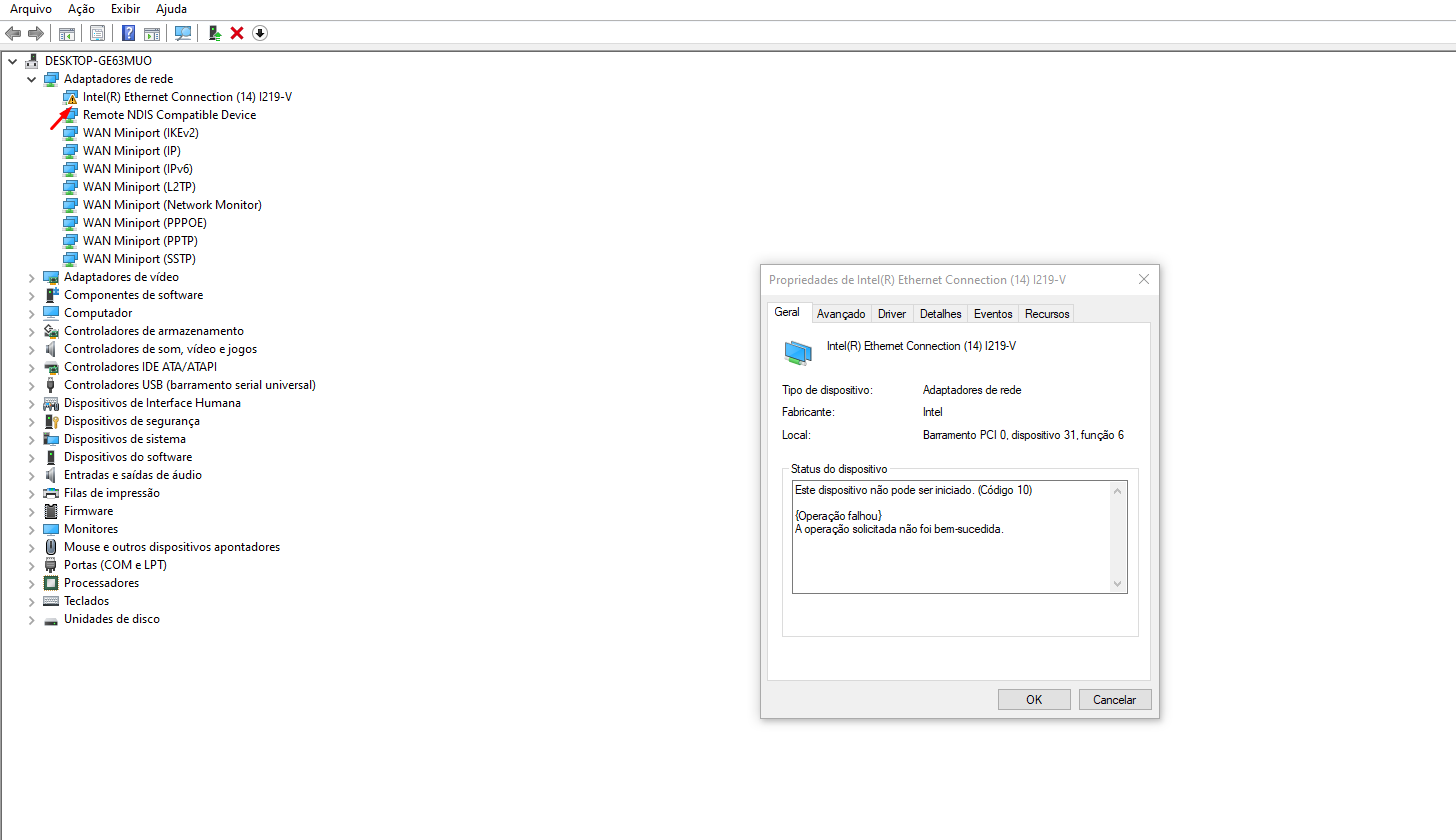Collapse the Adaptadores de rede category
The width and height of the screenshot is (1456, 840).
click(31, 79)
